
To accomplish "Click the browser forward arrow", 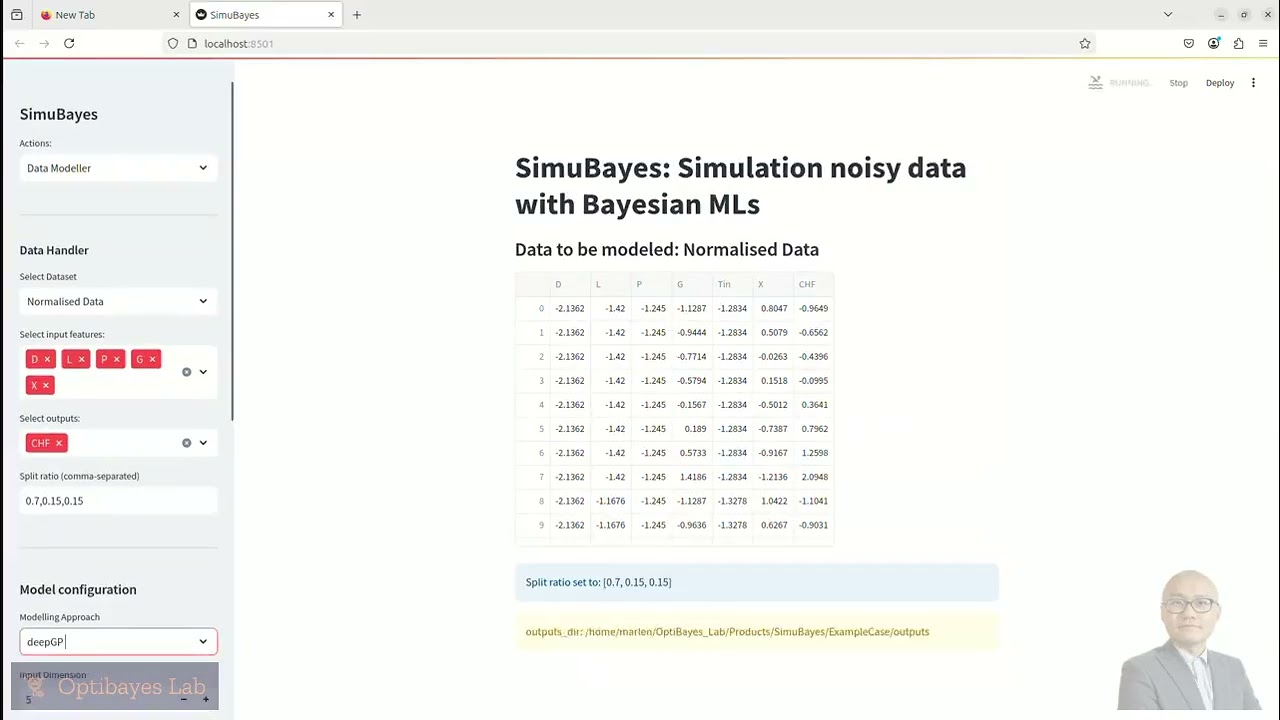I will (44, 43).
